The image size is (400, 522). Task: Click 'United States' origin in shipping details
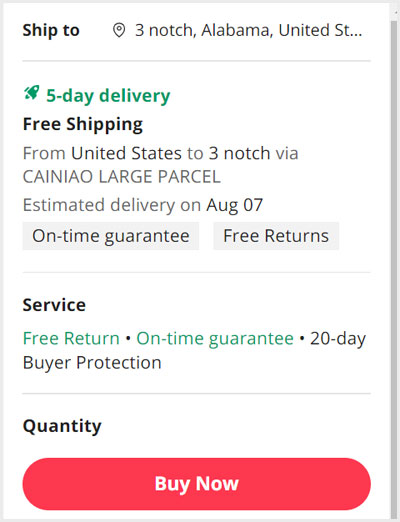click(126, 153)
